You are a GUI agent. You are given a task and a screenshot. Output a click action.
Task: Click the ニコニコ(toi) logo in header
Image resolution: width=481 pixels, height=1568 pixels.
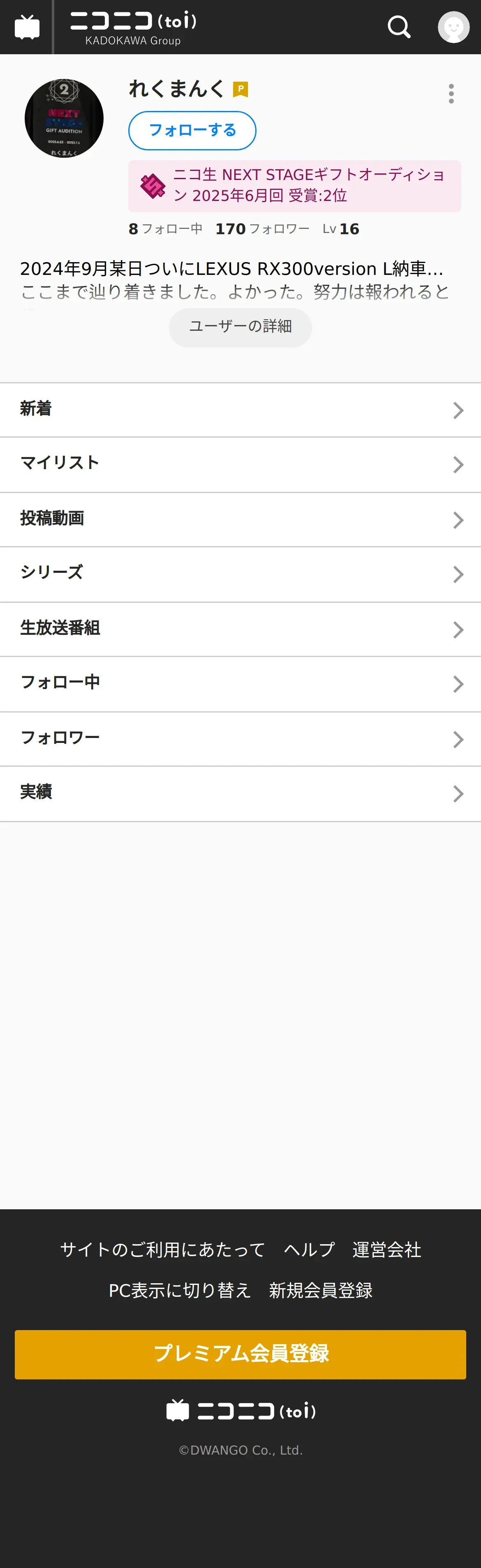pyautogui.click(x=133, y=28)
